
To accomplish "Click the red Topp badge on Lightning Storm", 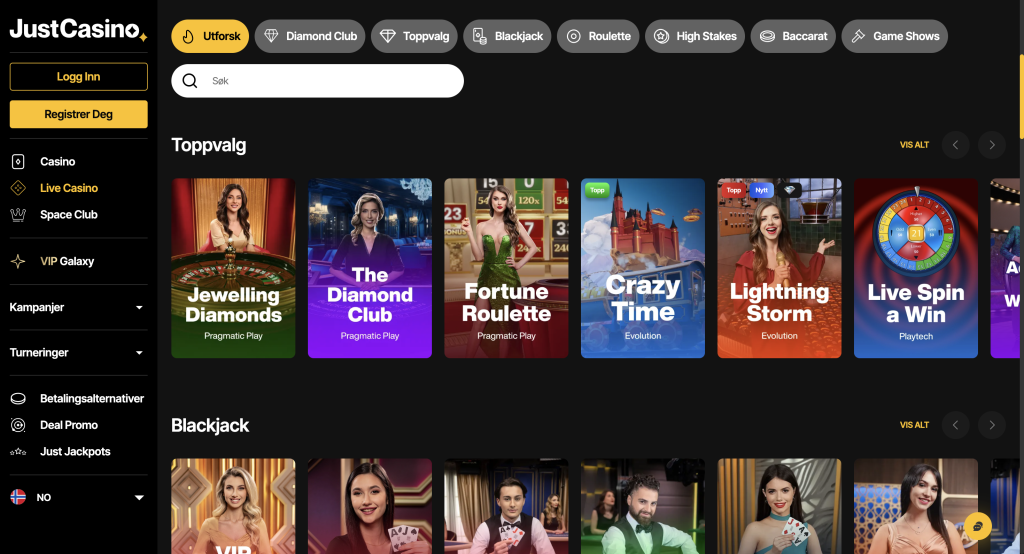I will 734,190.
